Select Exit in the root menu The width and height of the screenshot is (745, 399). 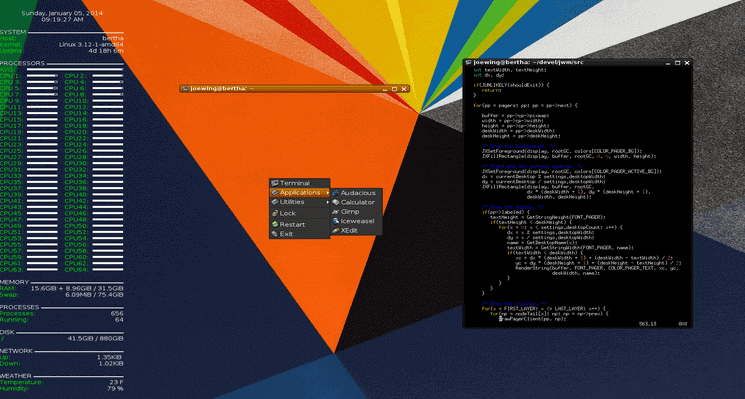coord(299,234)
